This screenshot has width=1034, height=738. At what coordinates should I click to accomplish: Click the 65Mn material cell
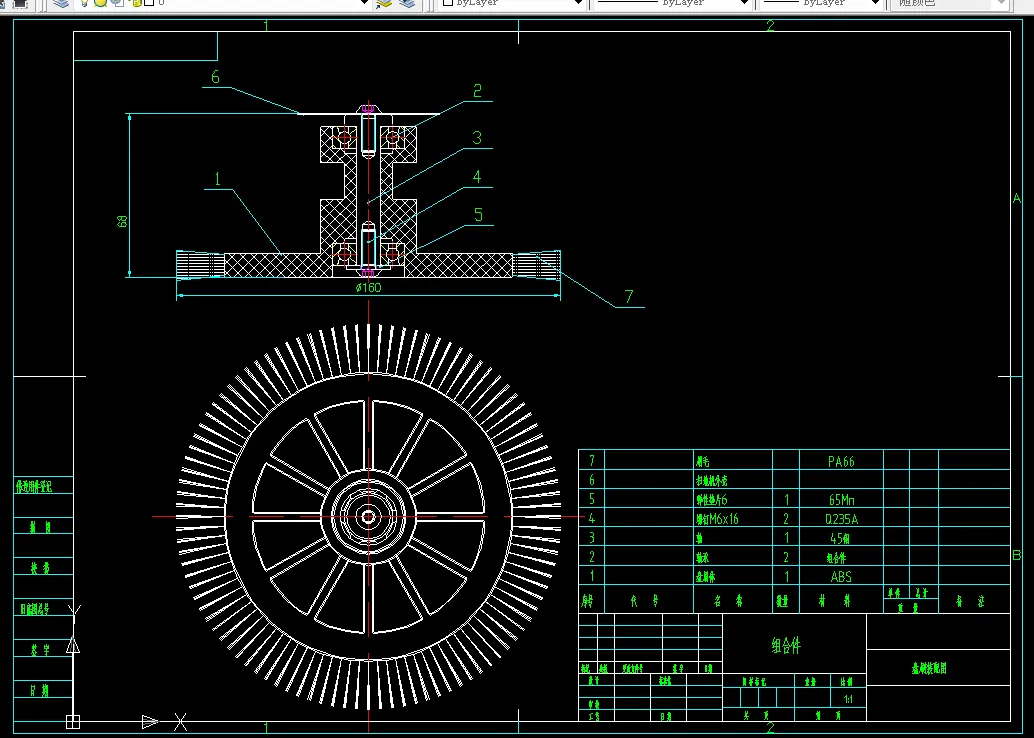click(x=841, y=500)
